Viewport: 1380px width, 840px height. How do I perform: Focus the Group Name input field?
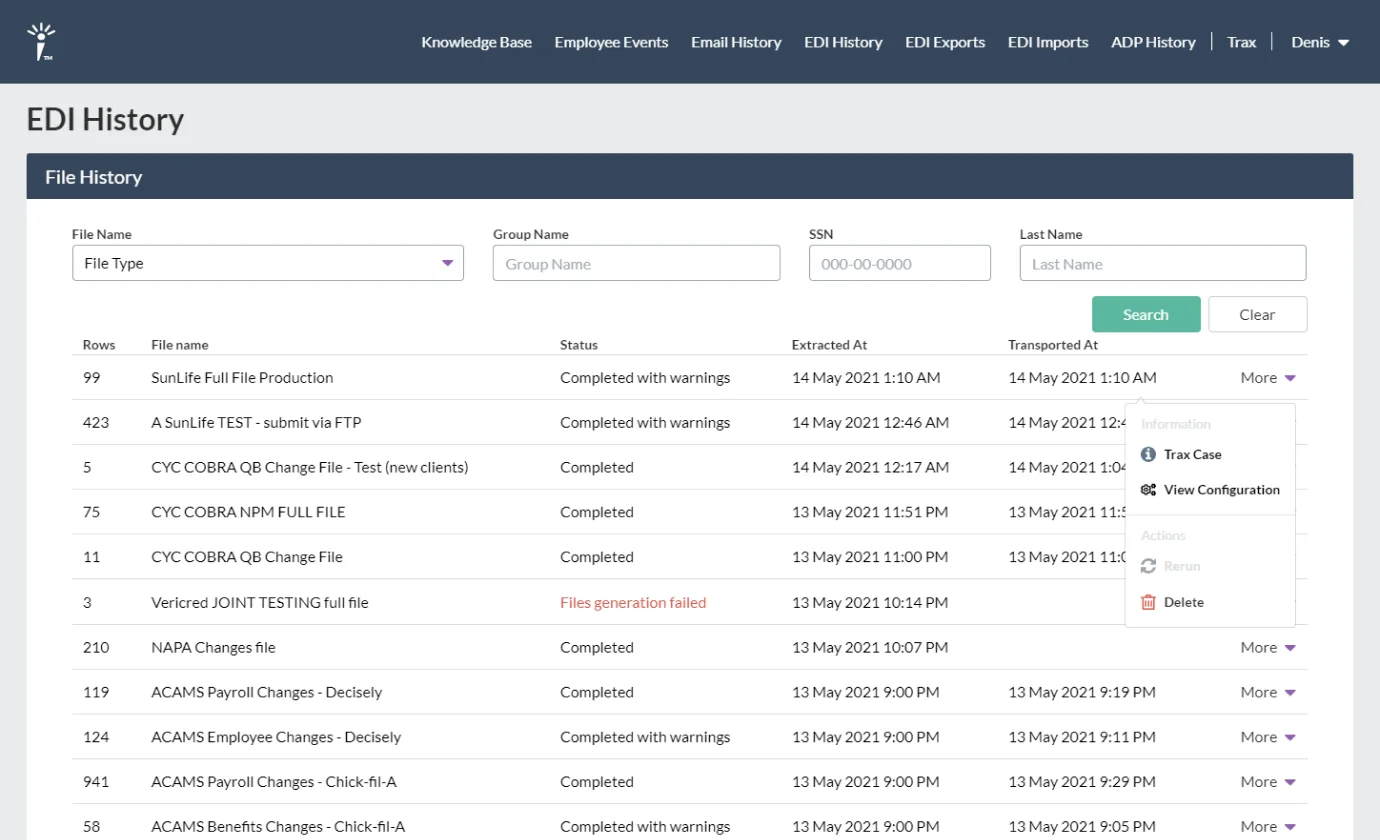[x=636, y=263]
